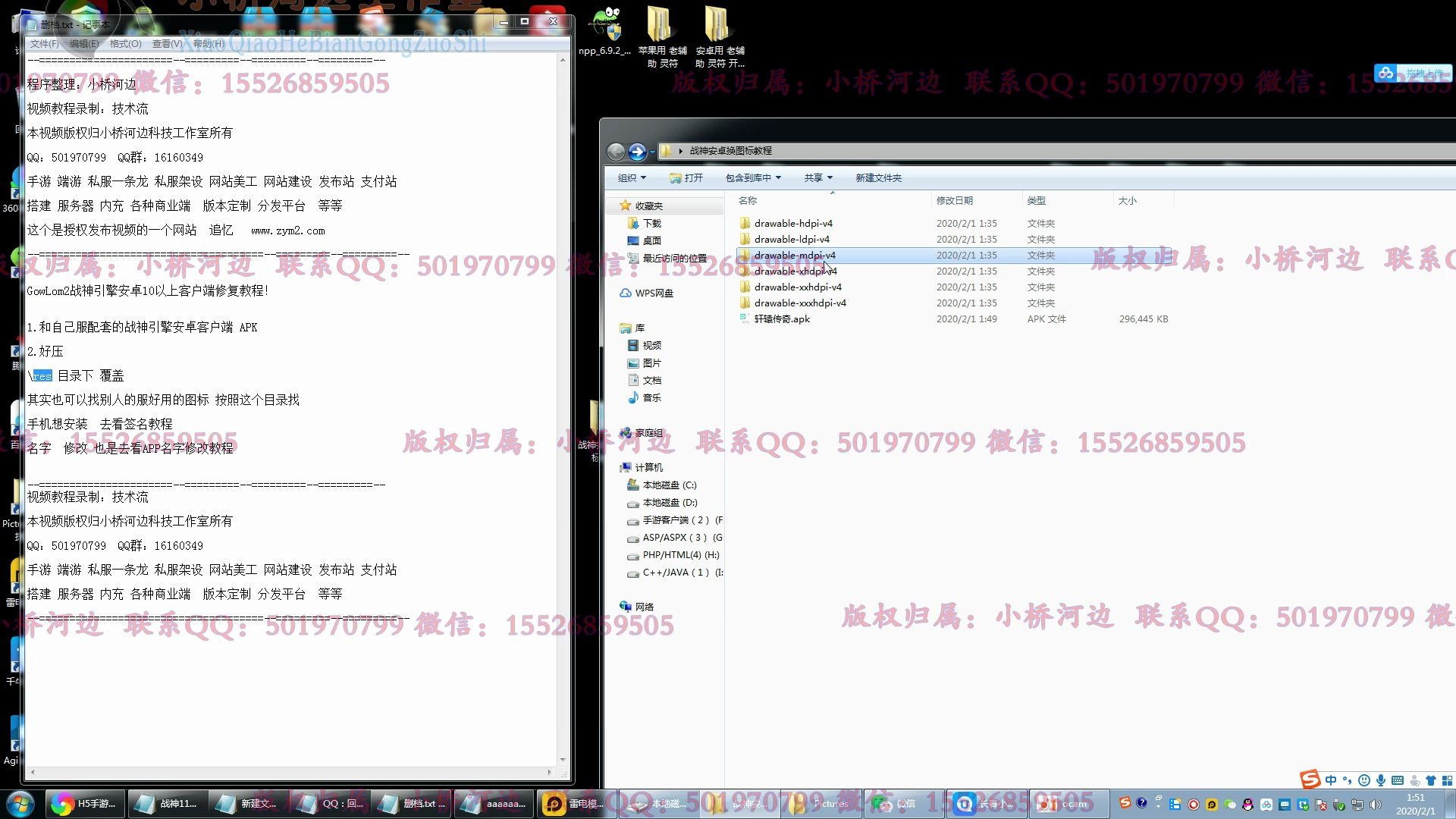
Task: Open the 共享 dropdown in the toolbar
Action: tap(817, 178)
